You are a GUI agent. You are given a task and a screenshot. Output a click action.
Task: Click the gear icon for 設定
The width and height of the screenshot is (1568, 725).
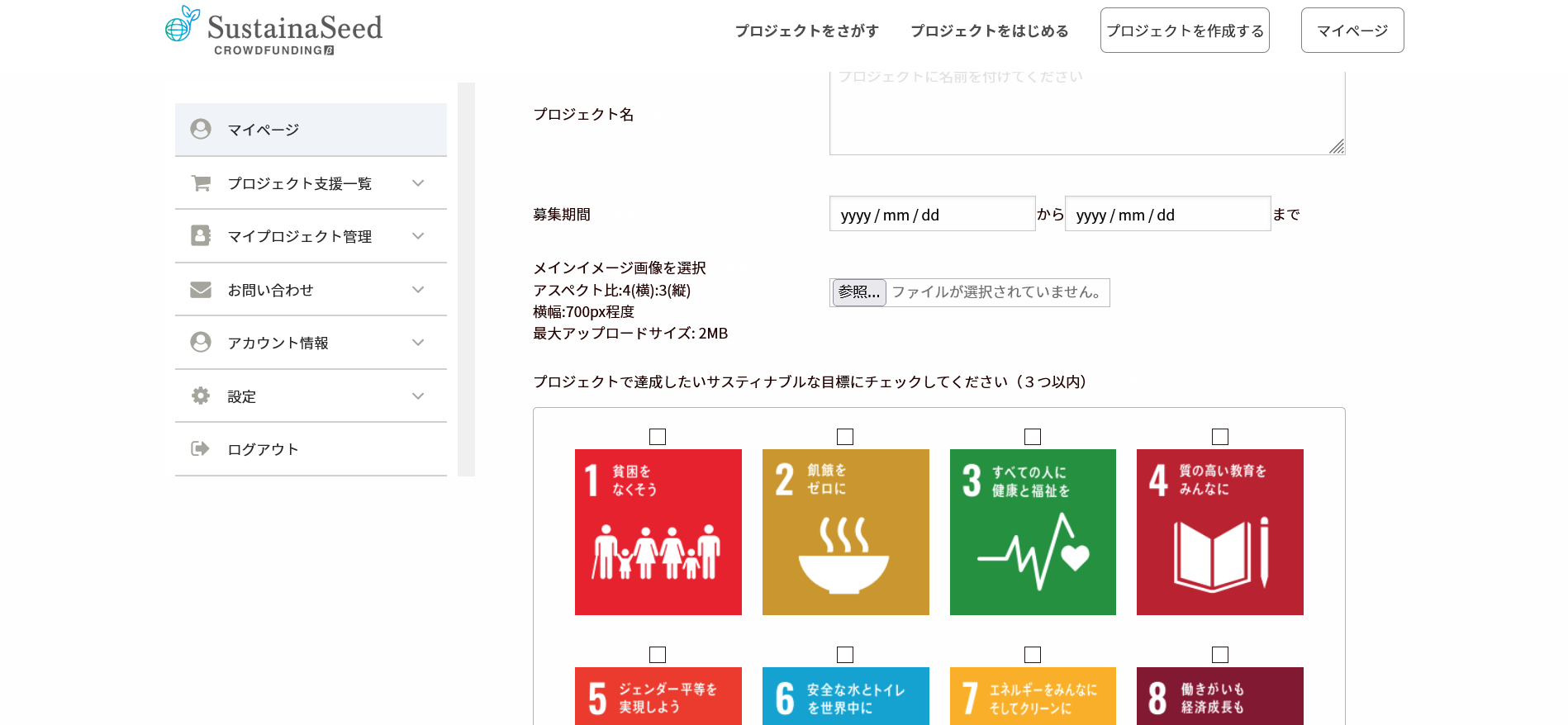click(201, 396)
